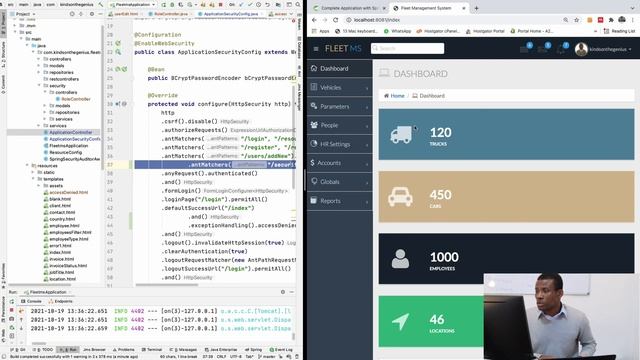Viewport: 640px width, 360px height.
Task: Rerun FleetmsApplication from Run panel
Action: point(12,302)
